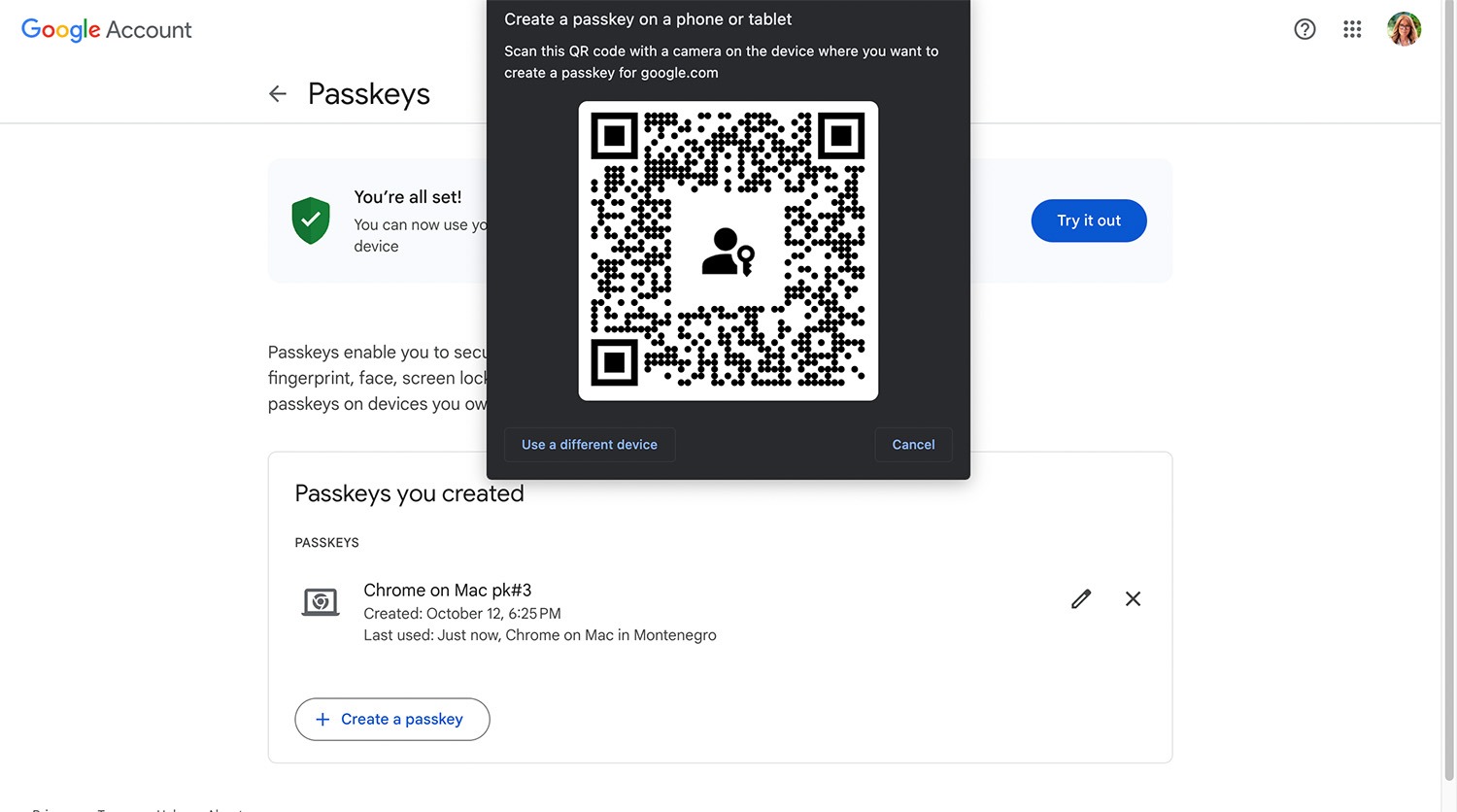Click the passkey person-key icon in QR code

tap(728, 253)
